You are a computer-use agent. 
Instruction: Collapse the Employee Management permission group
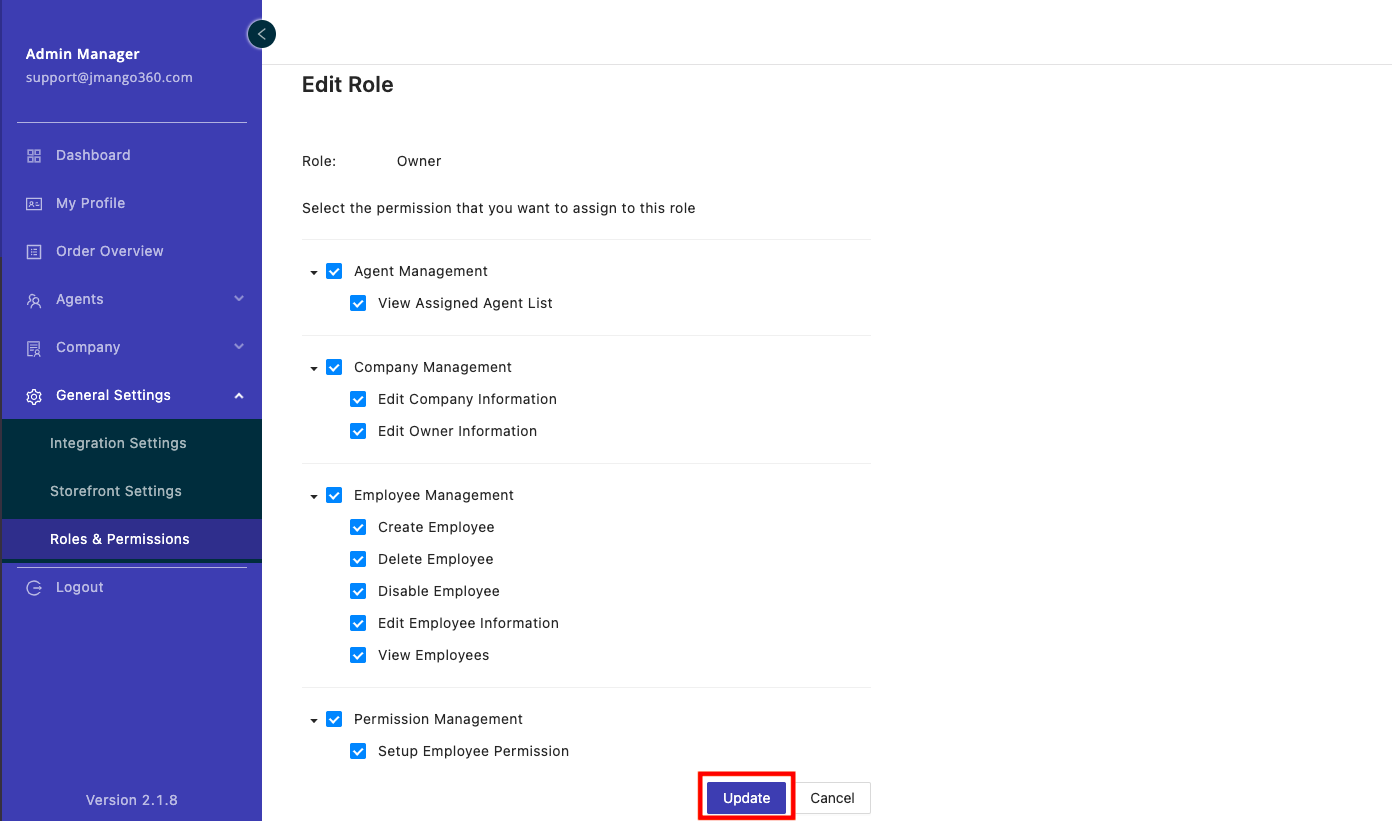pos(314,496)
